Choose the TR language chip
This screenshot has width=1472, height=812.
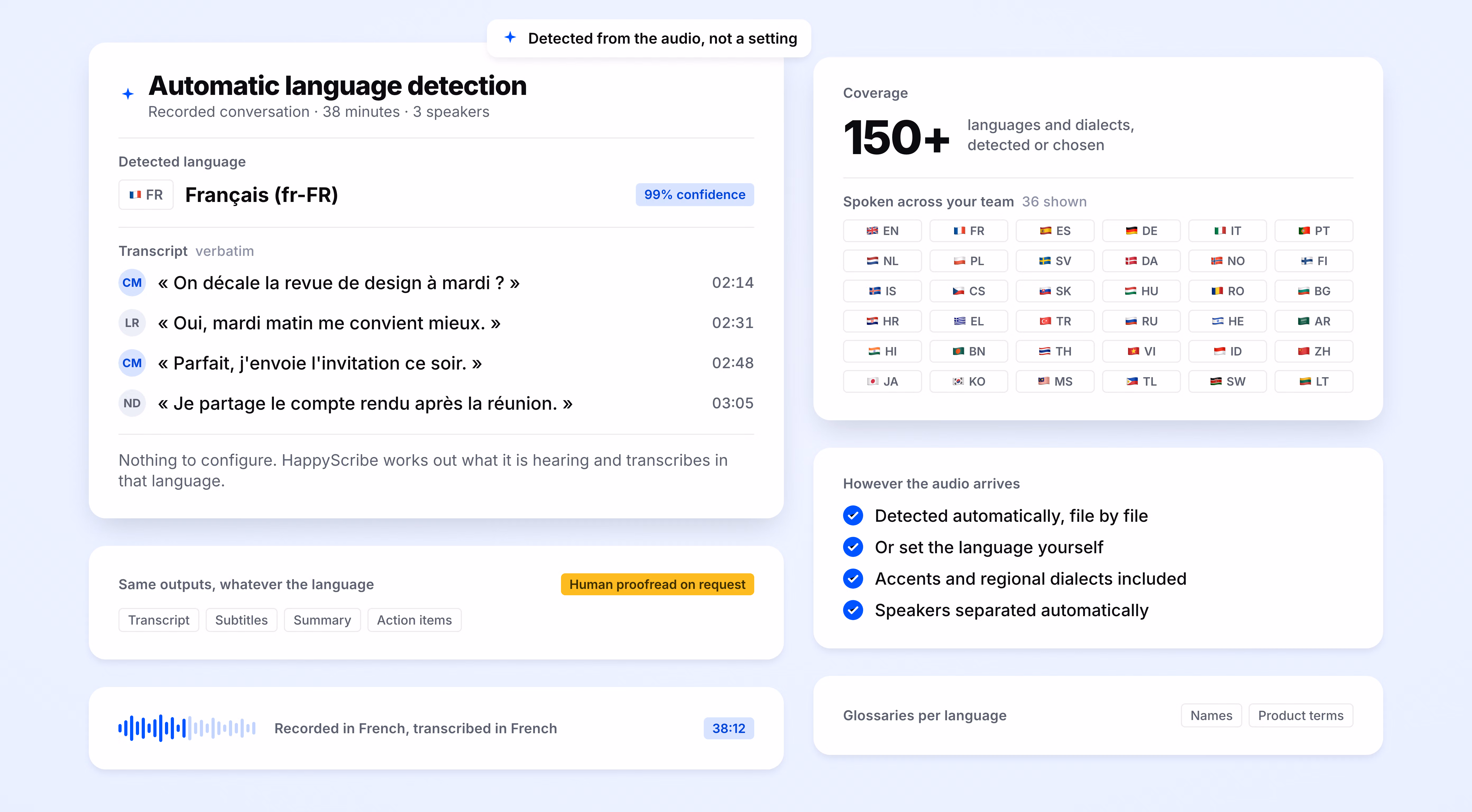pyautogui.click(x=1055, y=321)
